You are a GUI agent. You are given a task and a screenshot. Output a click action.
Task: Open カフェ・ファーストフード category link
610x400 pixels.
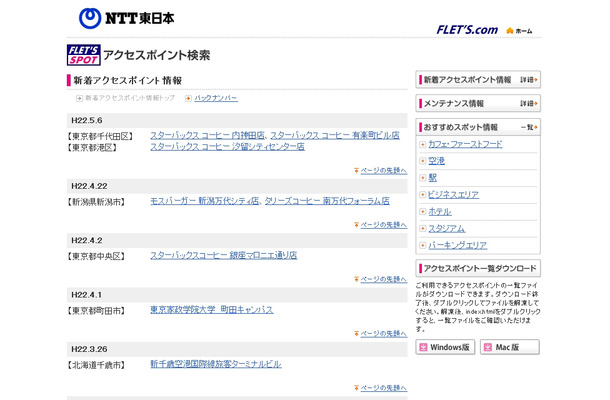tap(465, 144)
